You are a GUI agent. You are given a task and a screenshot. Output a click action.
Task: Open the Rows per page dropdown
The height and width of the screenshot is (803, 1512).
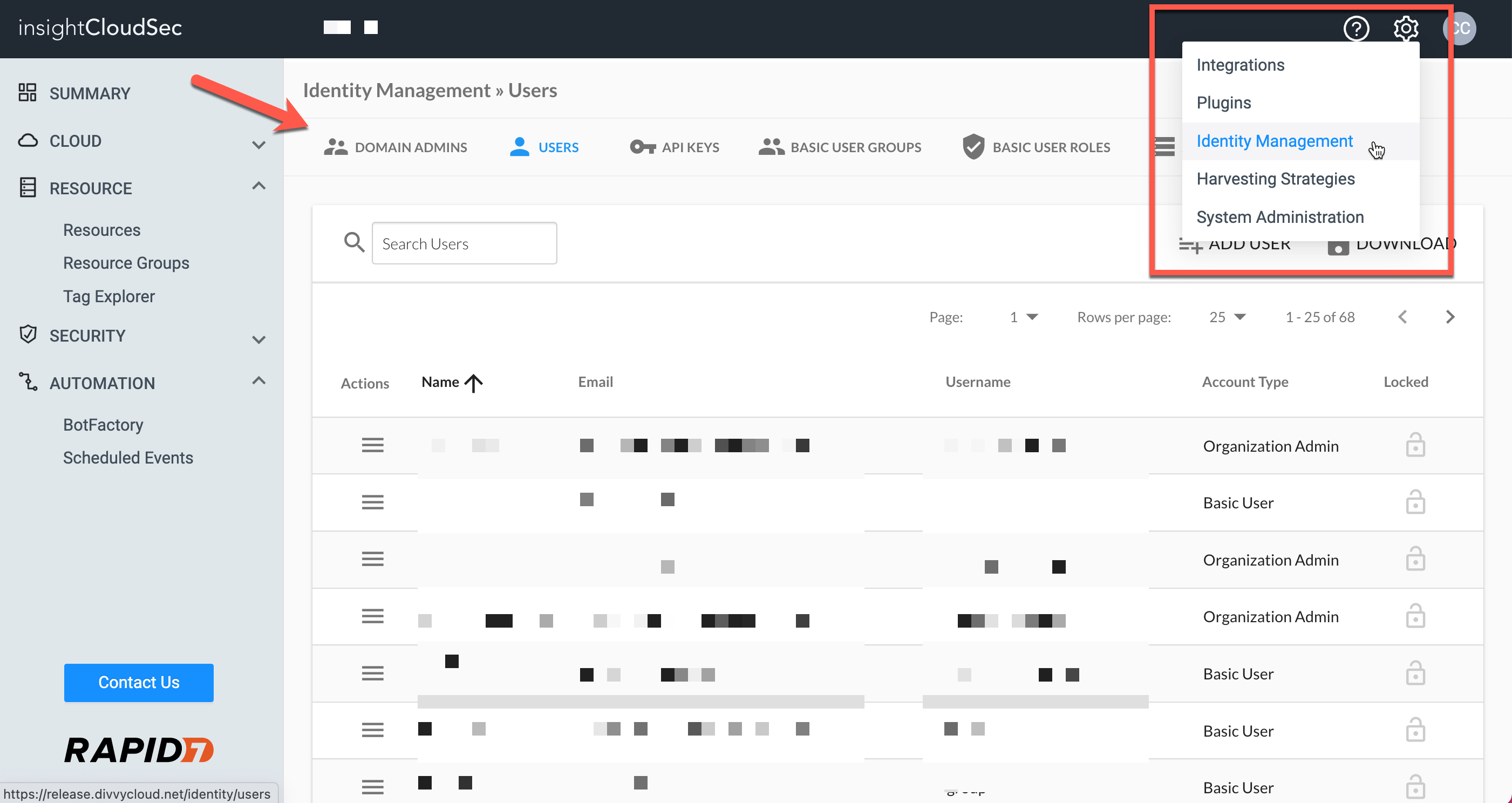point(1227,317)
